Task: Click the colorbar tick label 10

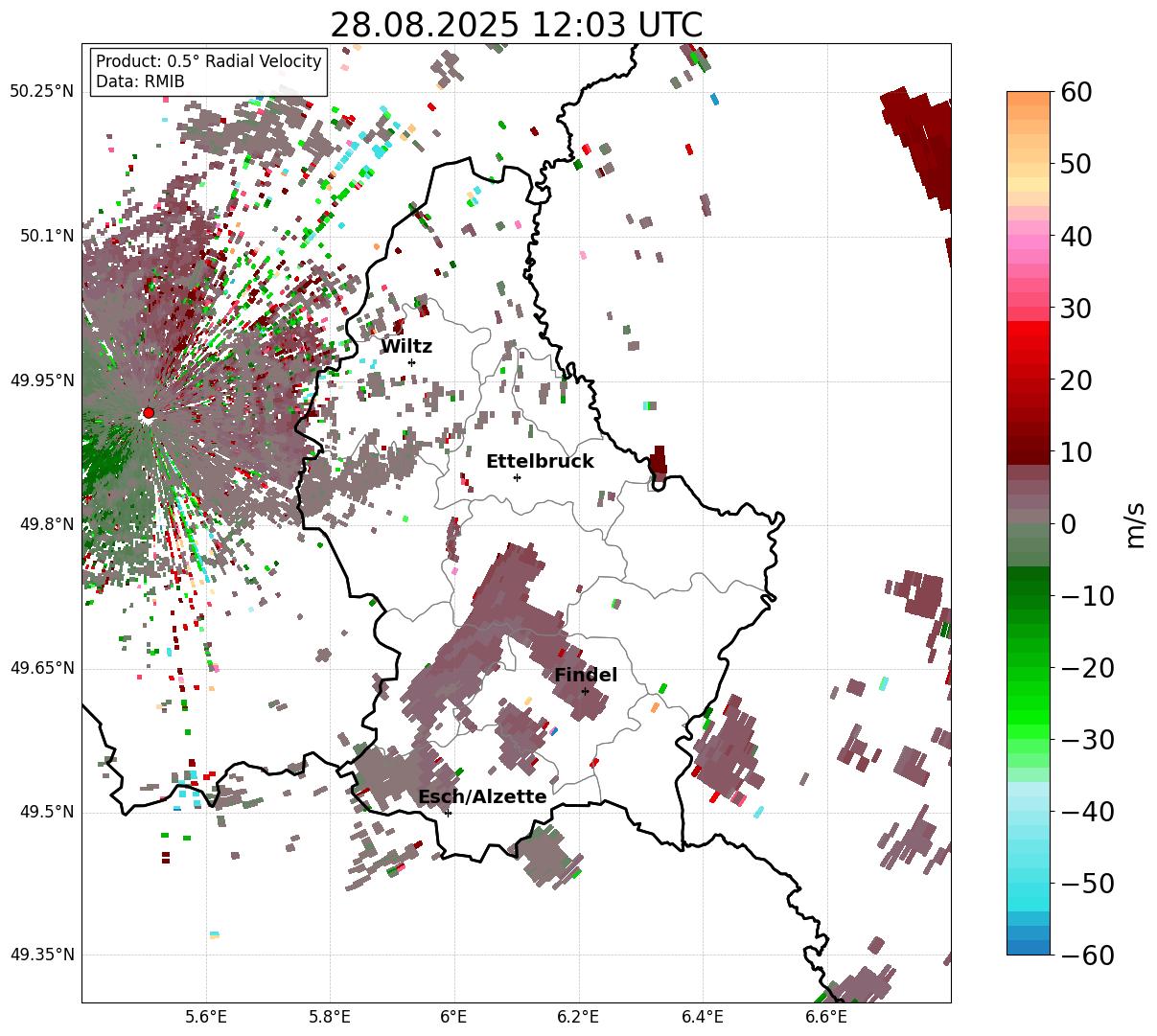Action: point(1075,452)
